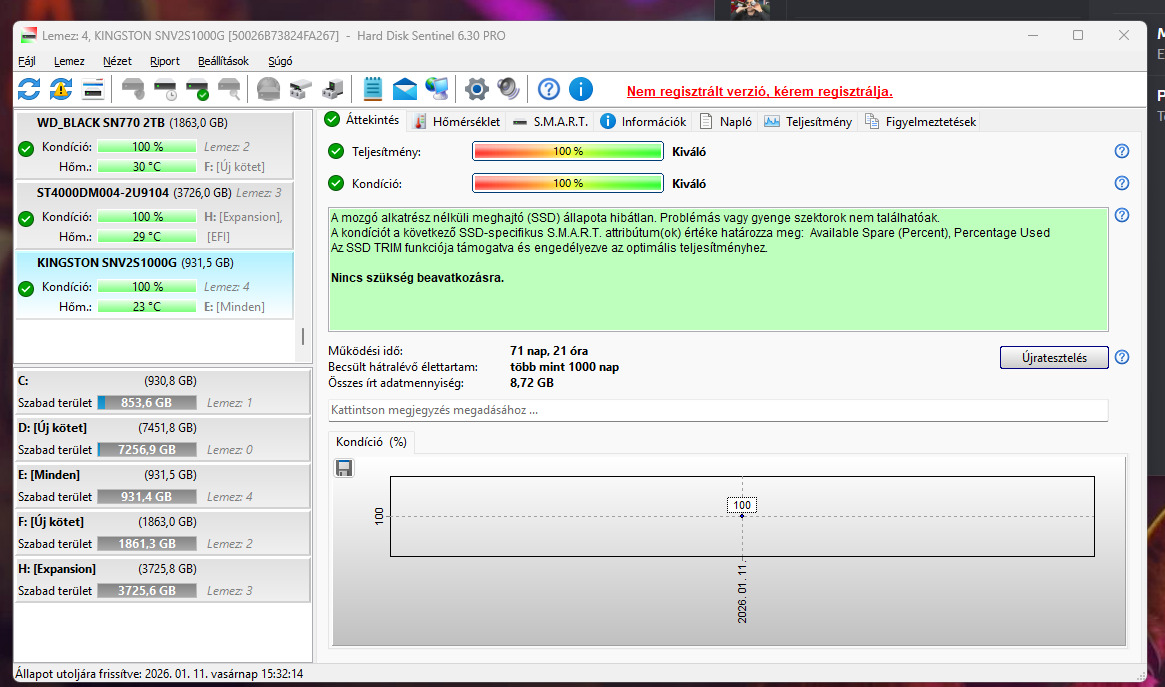Open the Beállítások menu
This screenshot has width=1165, height=687.
[x=223, y=61]
